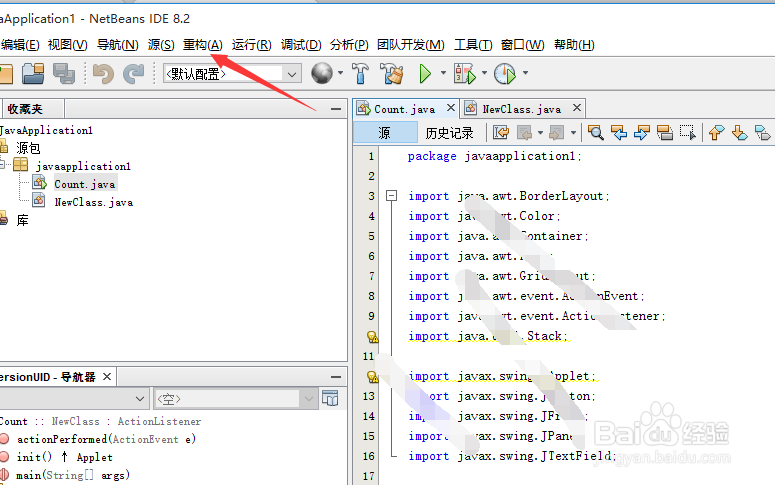Viewport: 775px width, 485px height.
Task: Click the editor Forward navigation icon
Action: (x=557, y=132)
